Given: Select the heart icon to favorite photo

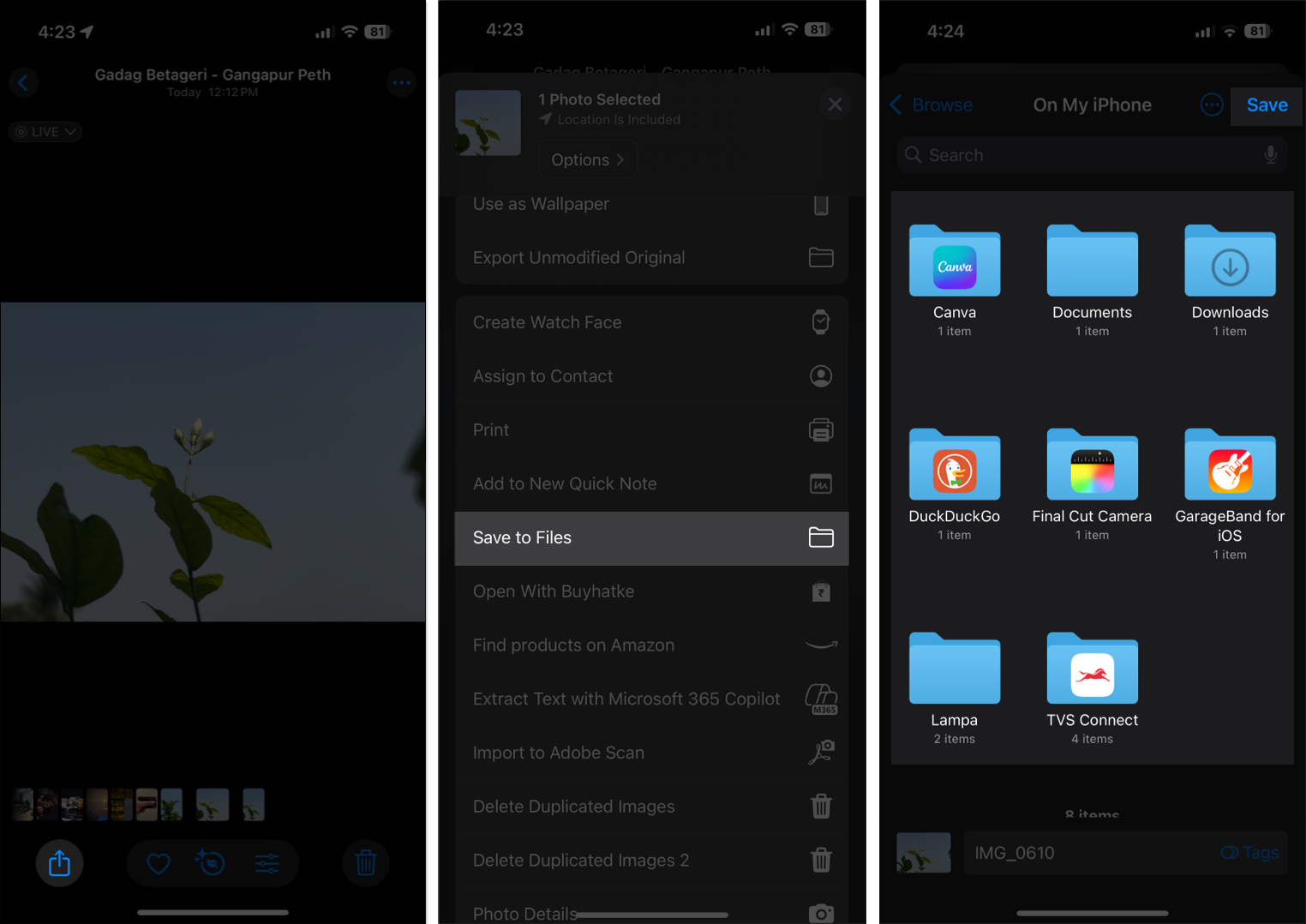Looking at the screenshot, I should [158, 863].
